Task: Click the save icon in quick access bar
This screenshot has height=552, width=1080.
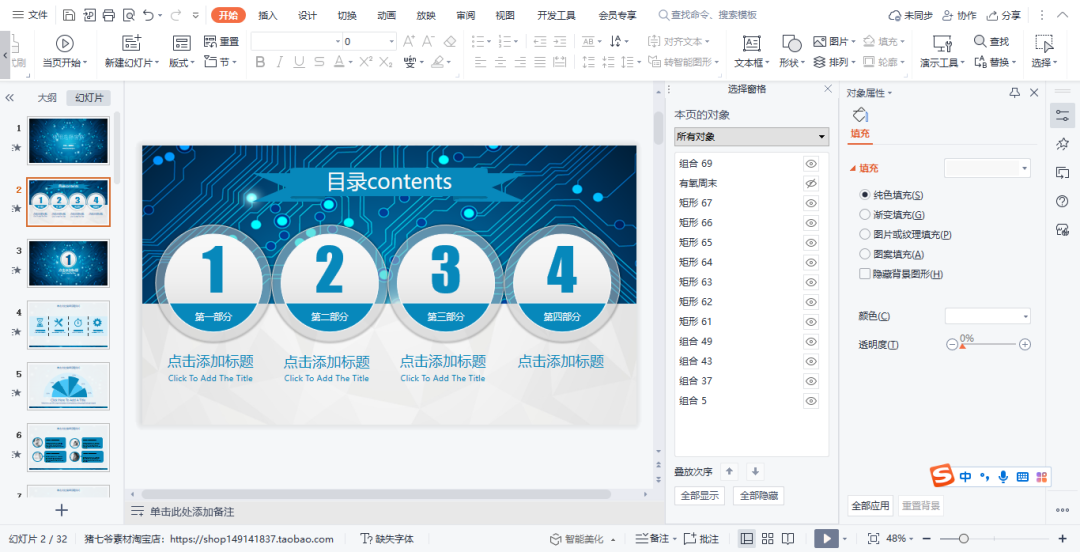Action: pos(69,14)
